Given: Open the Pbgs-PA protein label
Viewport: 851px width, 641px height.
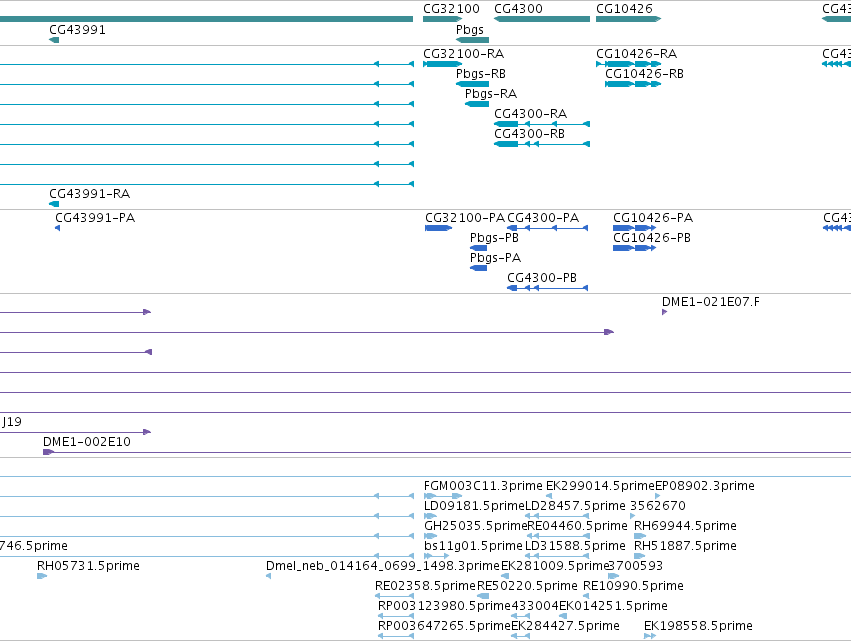Looking at the screenshot, I should [x=495, y=258].
